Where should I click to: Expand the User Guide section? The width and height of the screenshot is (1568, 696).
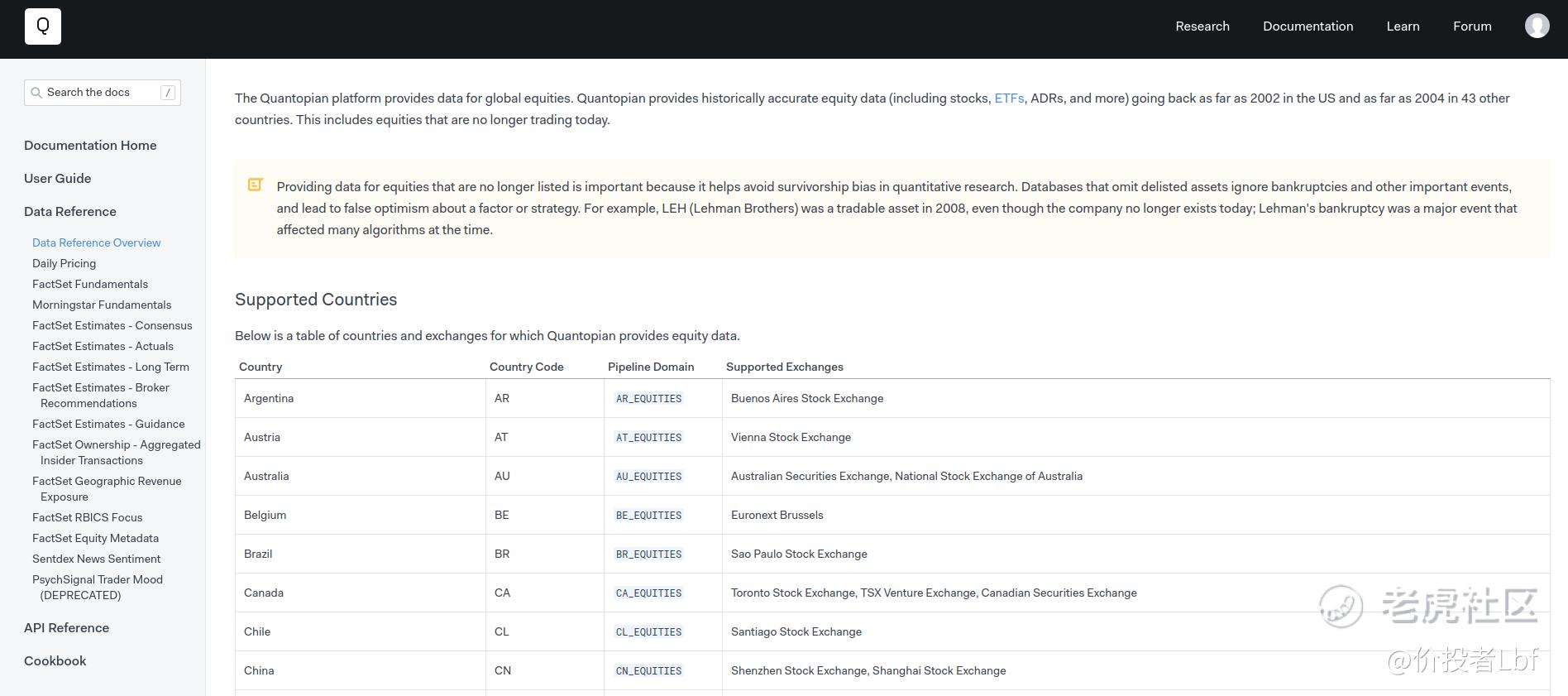coord(58,179)
